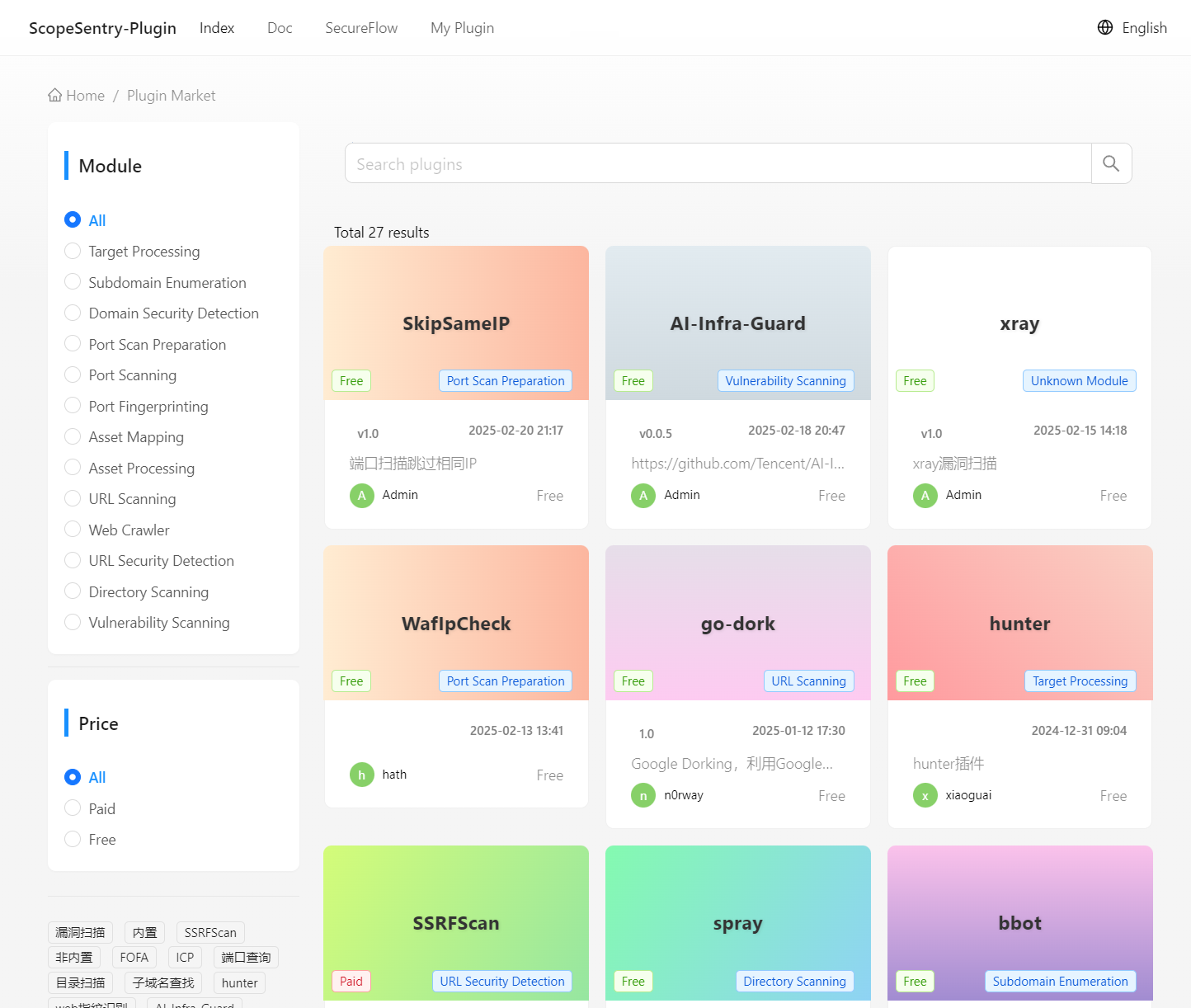The height and width of the screenshot is (1008, 1191).
Task: Click the 子域名查找 tag
Action: (x=163, y=982)
